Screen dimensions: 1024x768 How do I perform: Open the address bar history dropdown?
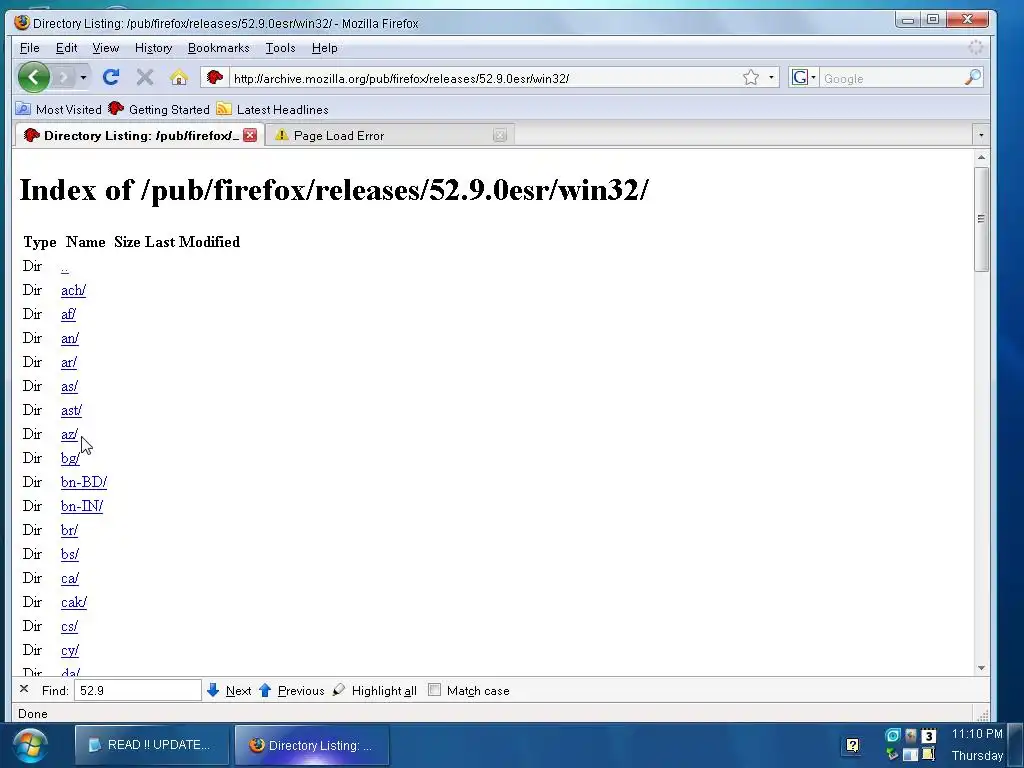771,78
